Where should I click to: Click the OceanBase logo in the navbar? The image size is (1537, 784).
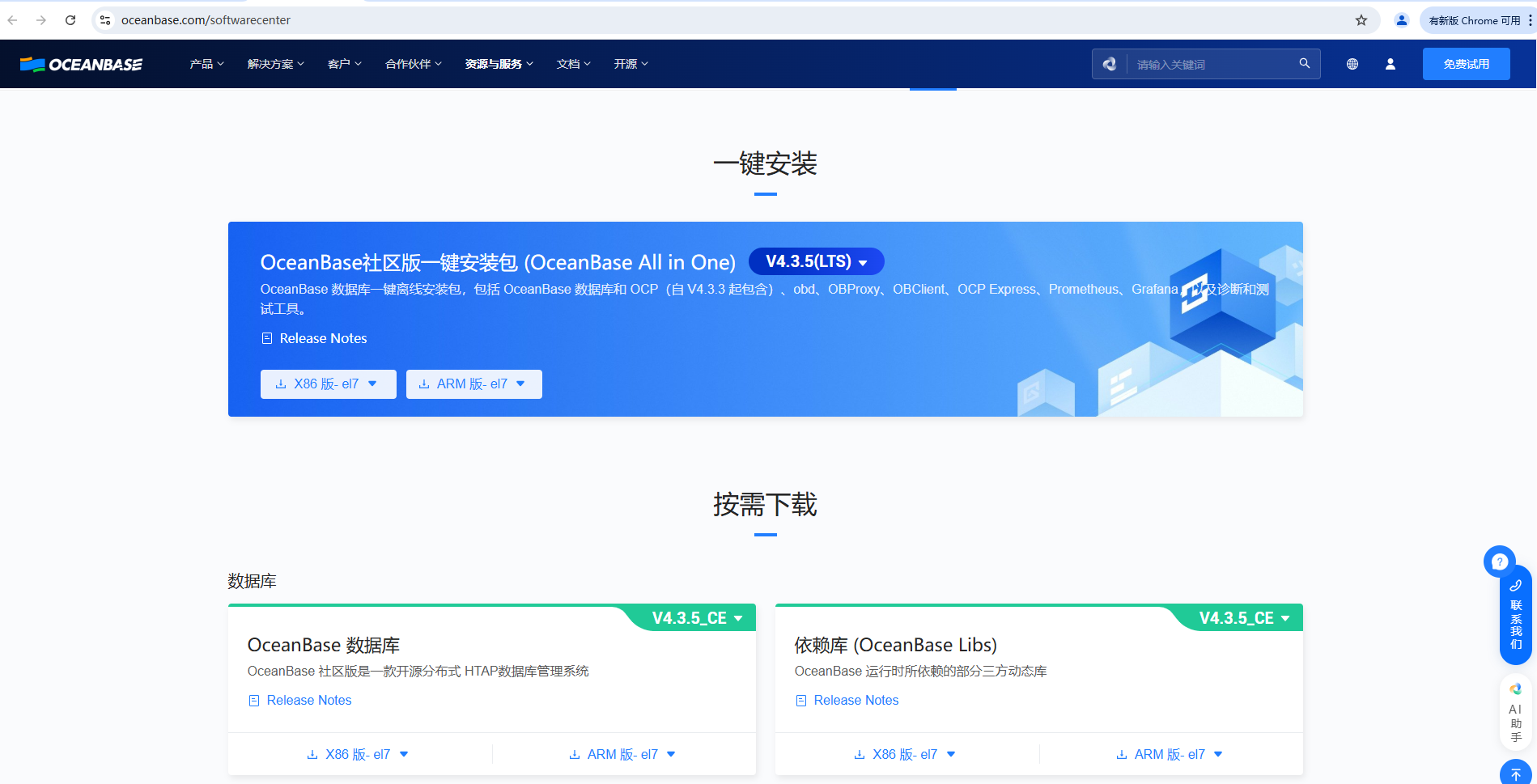pos(80,64)
